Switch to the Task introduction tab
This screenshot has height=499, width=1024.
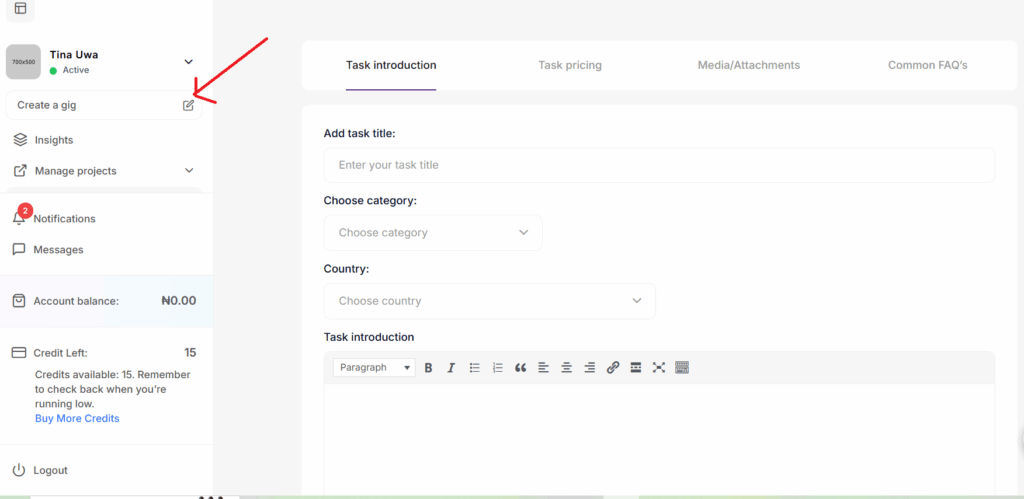point(391,65)
